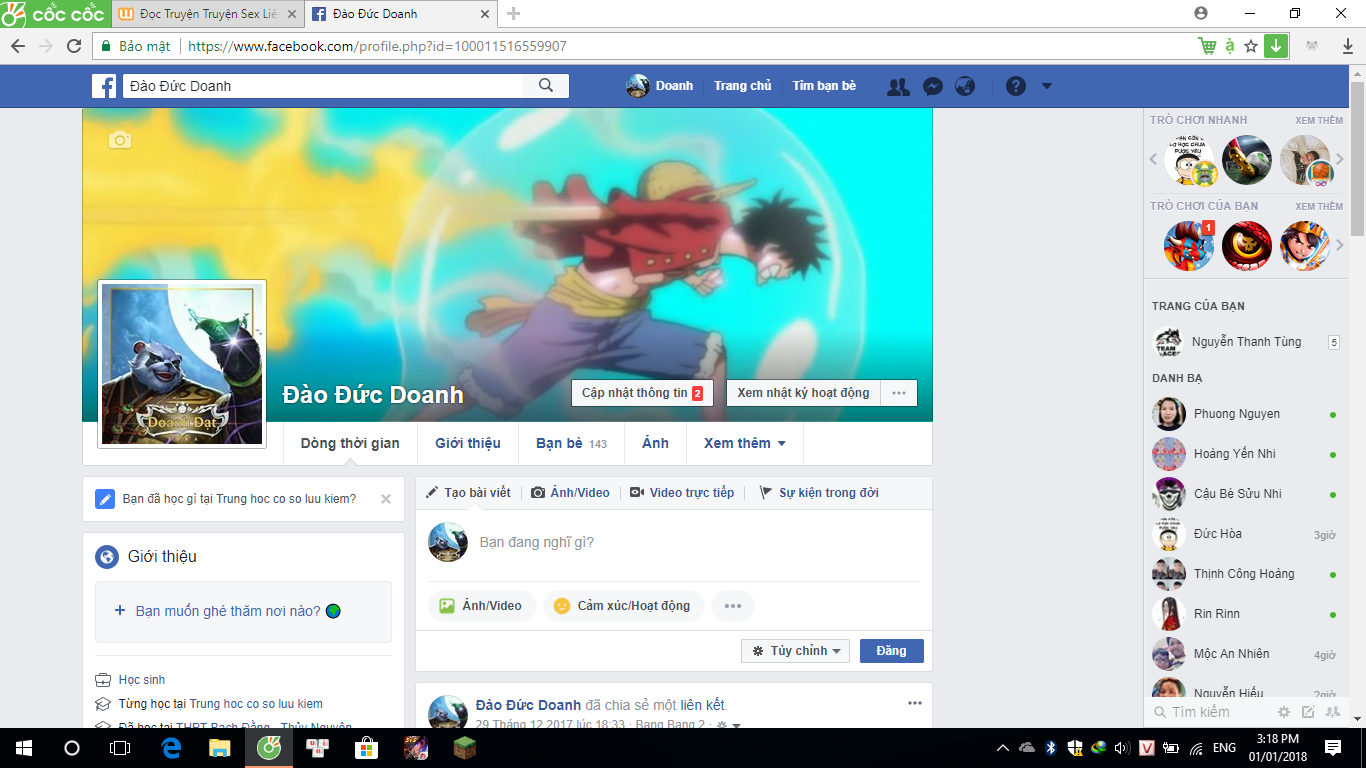Select Sự kiện trong đời tab

[819, 493]
